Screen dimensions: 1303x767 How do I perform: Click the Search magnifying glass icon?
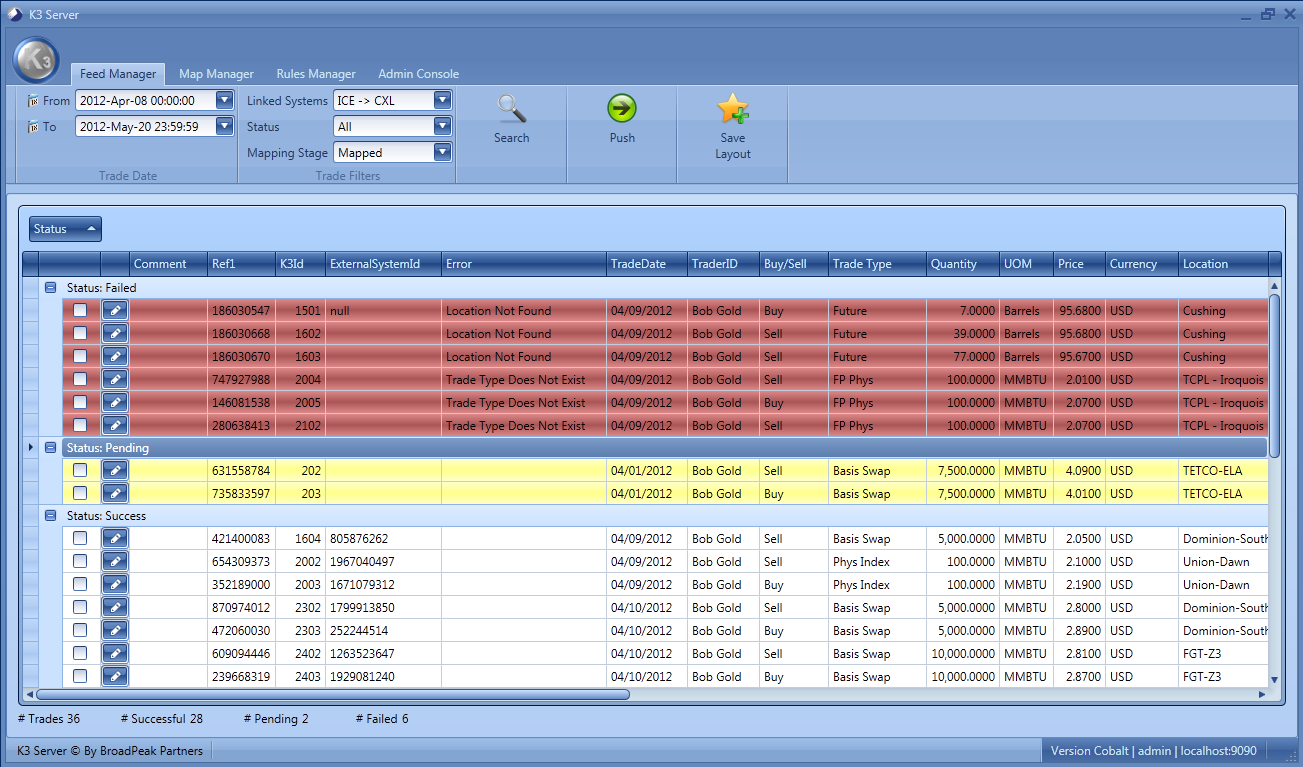(x=511, y=109)
